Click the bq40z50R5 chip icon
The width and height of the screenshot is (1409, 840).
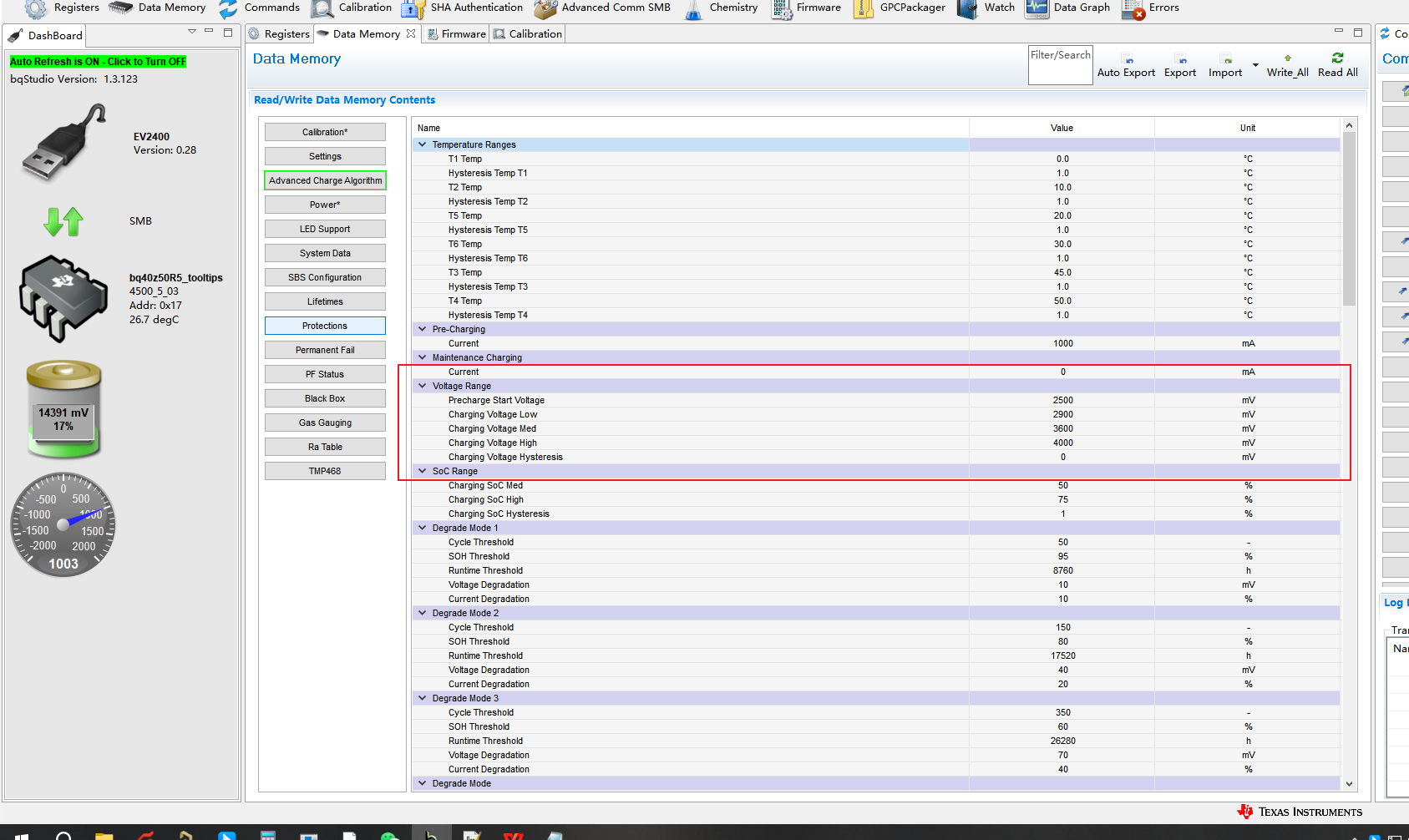tap(63, 298)
